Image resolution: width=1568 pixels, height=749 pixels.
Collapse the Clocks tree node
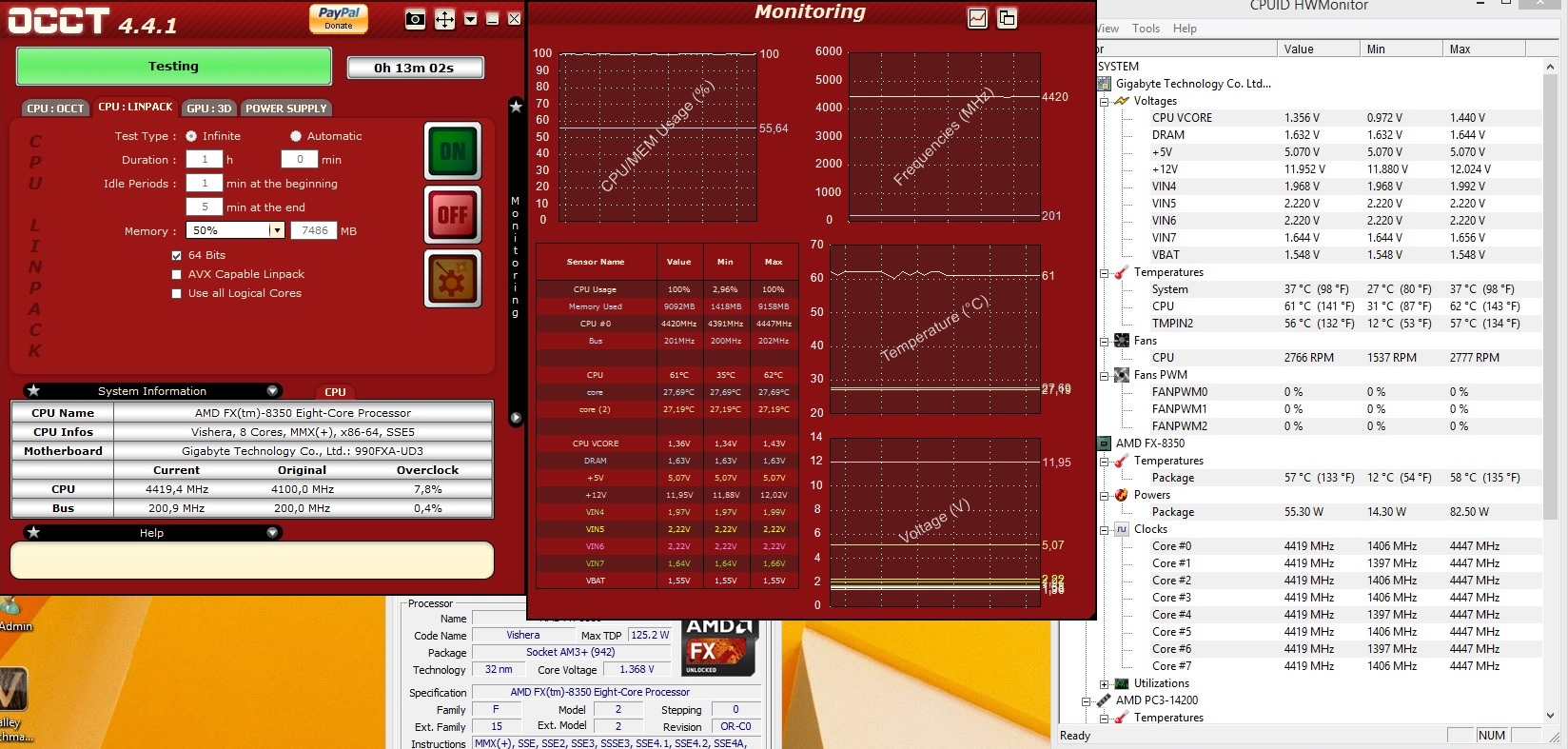1104,529
